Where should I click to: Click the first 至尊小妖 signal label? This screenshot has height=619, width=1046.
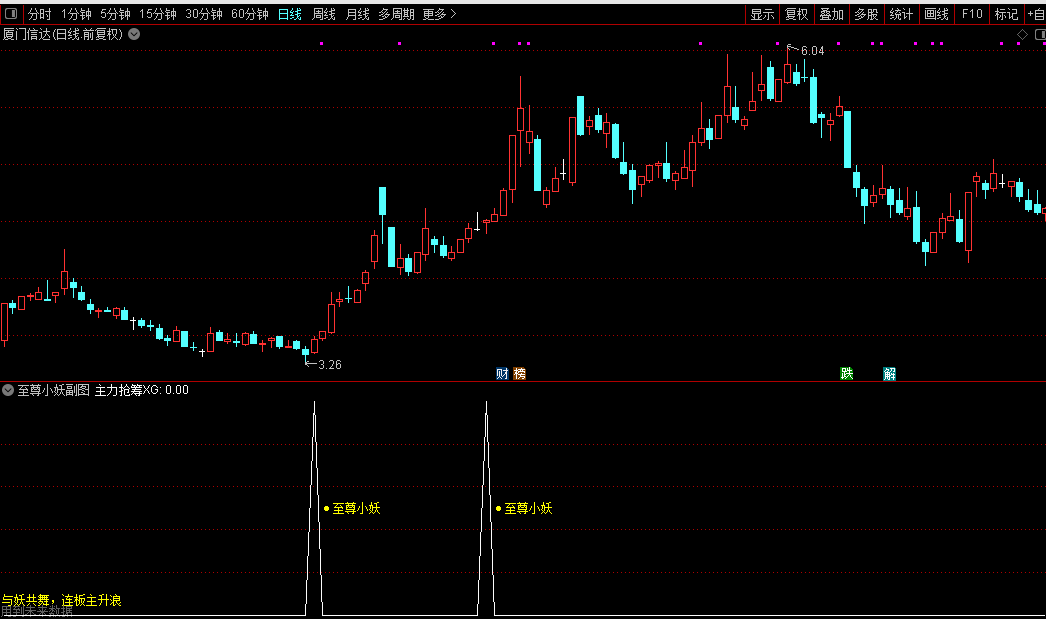(356, 508)
